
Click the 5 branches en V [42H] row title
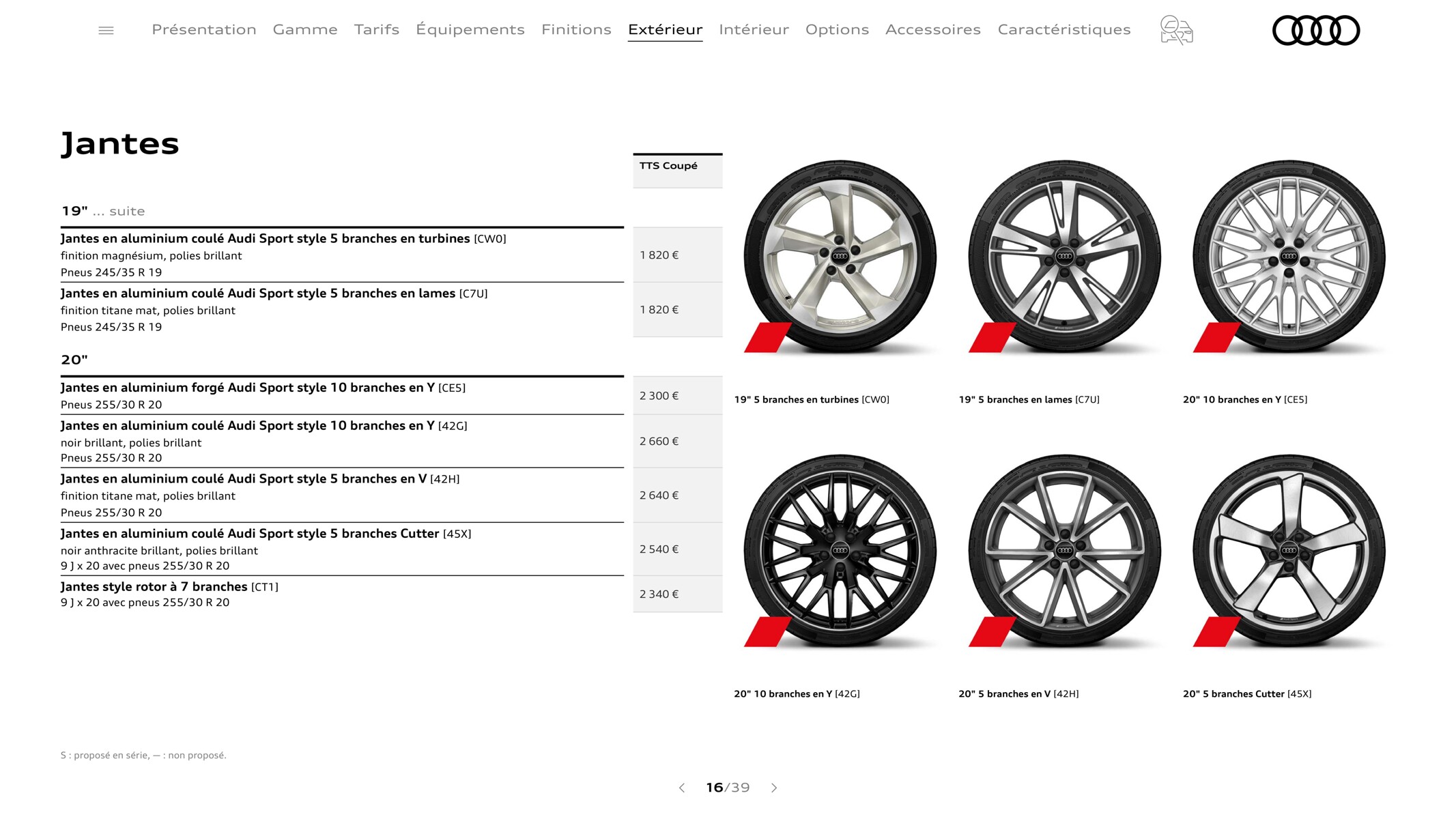click(x=260, y=479)
